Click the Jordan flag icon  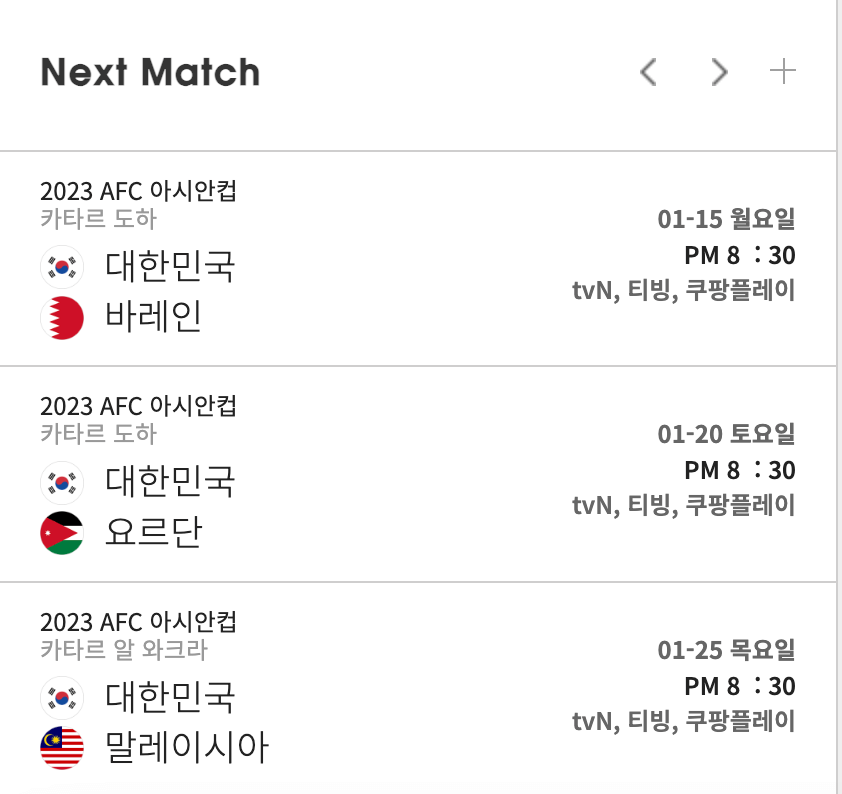click(x=62, y=533)
